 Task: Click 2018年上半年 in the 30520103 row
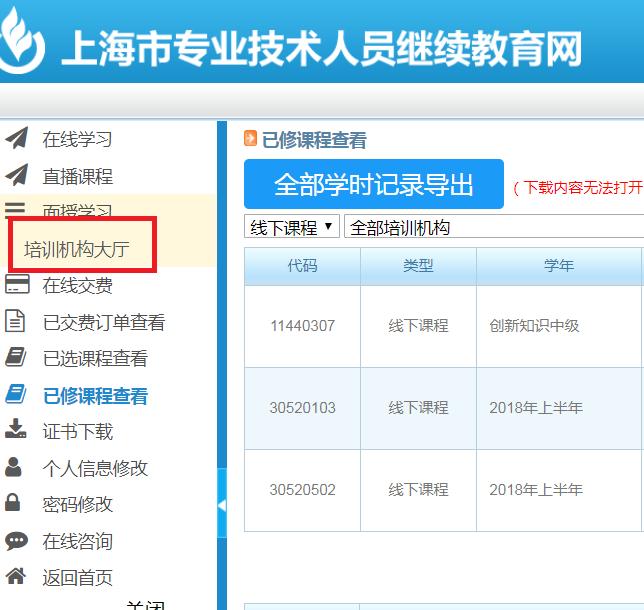pos(536,407)
